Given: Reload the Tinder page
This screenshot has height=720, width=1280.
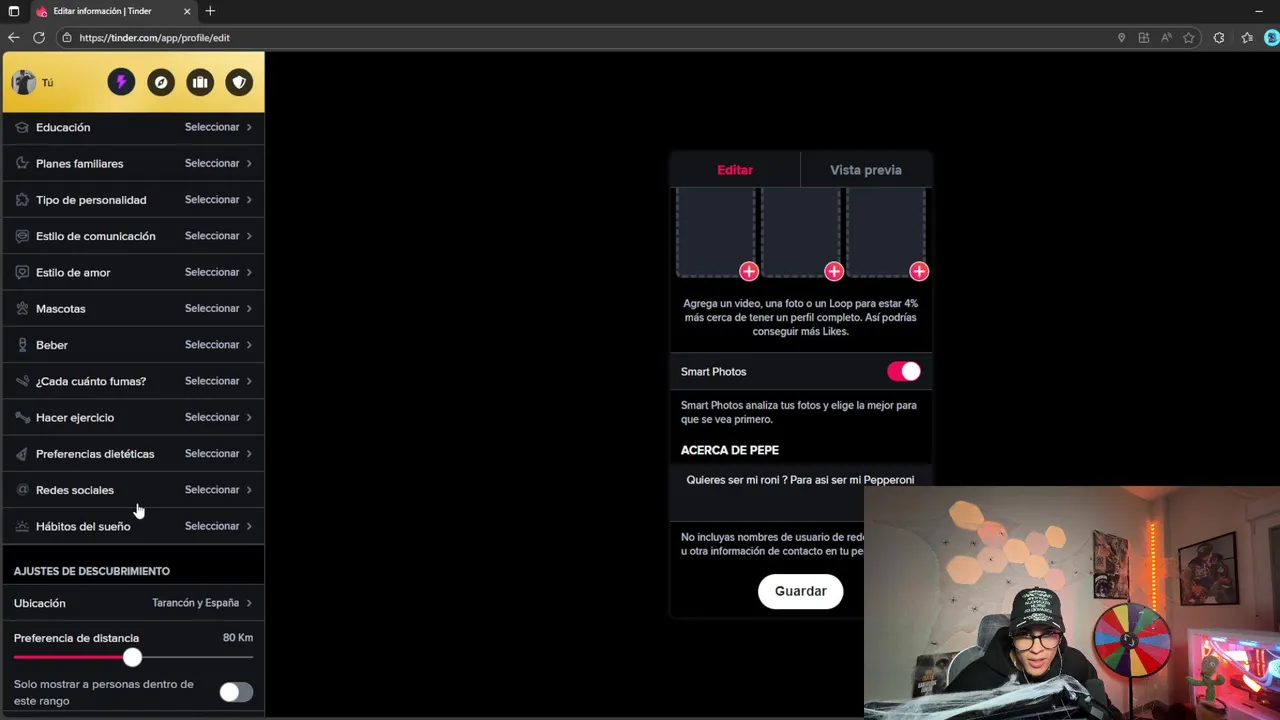Looking at the screenshot, I should click(39, 38).
